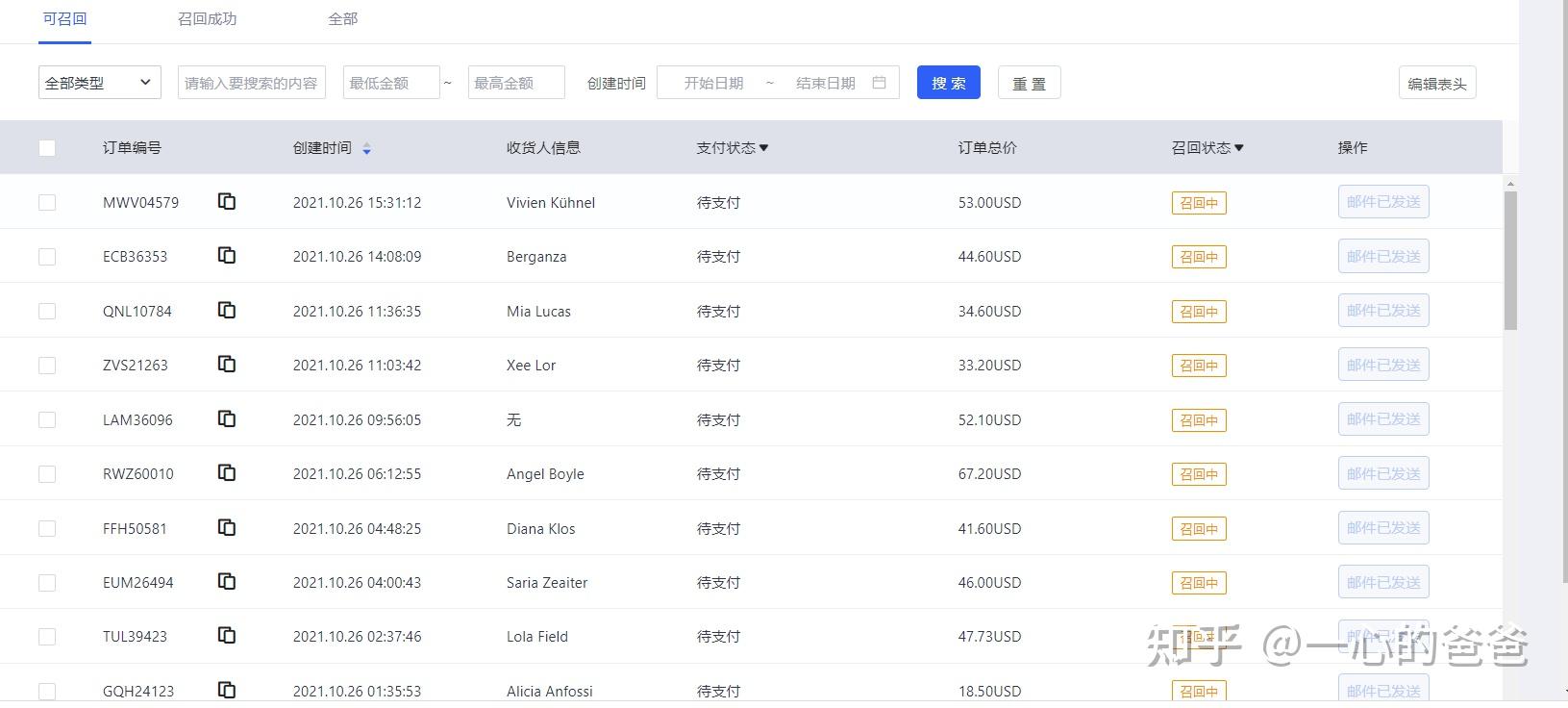
Task: Copy order number RWZ60010
Action: pyautogui.click(x=227, y=473)
